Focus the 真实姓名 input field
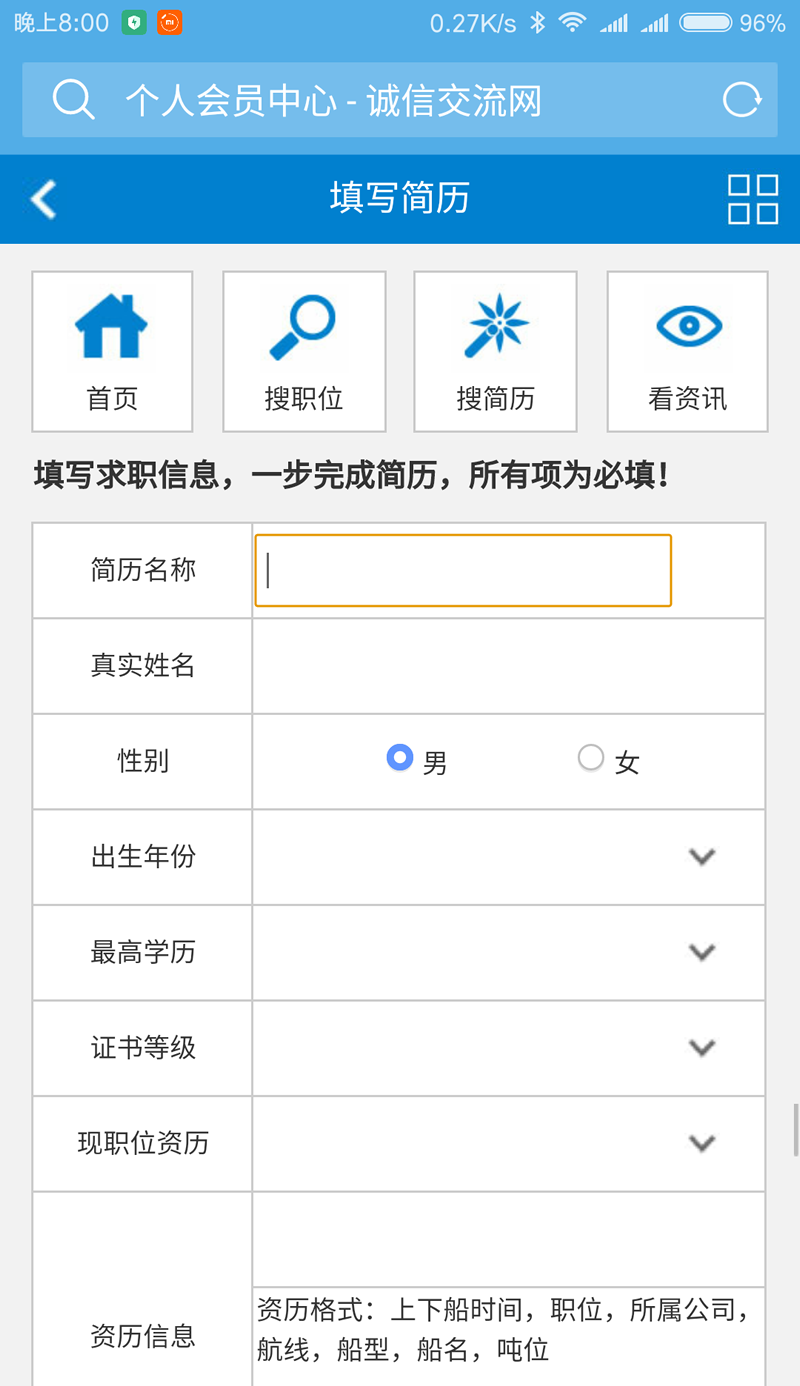The width and height of the screenshot is (800, 1386). (x=508, y=666)
